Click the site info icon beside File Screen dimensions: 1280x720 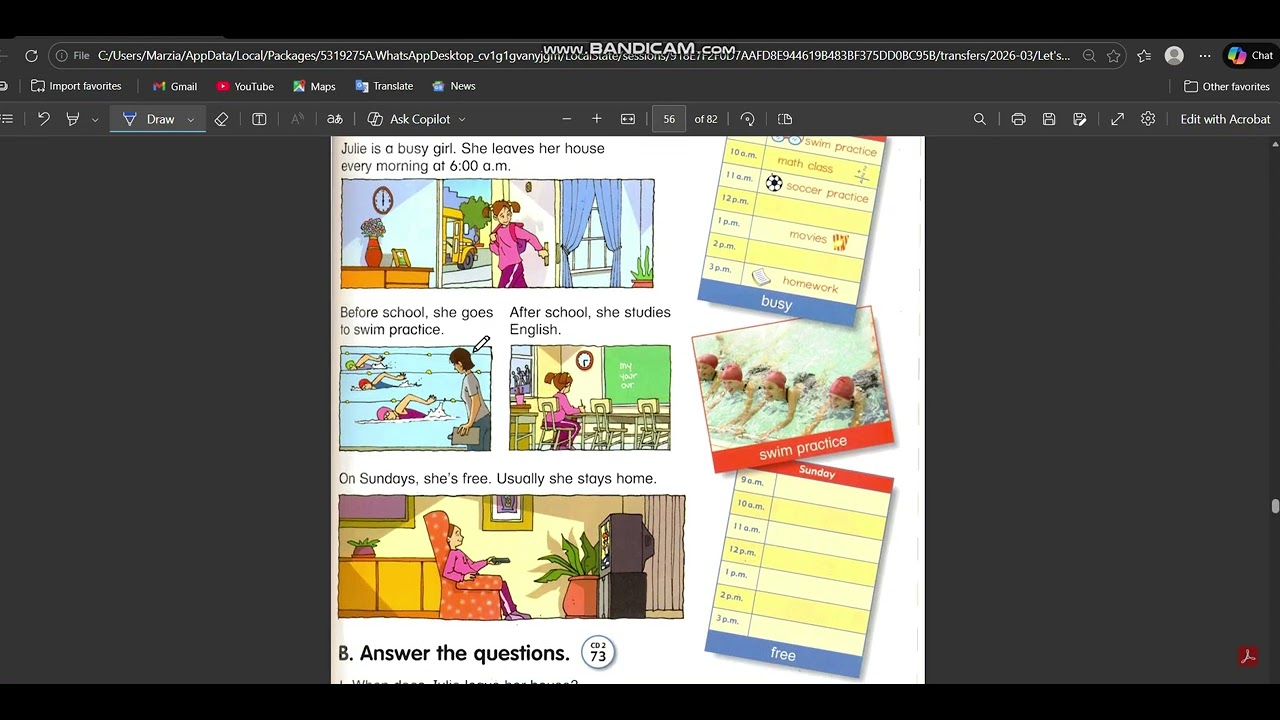pos(62,56)
